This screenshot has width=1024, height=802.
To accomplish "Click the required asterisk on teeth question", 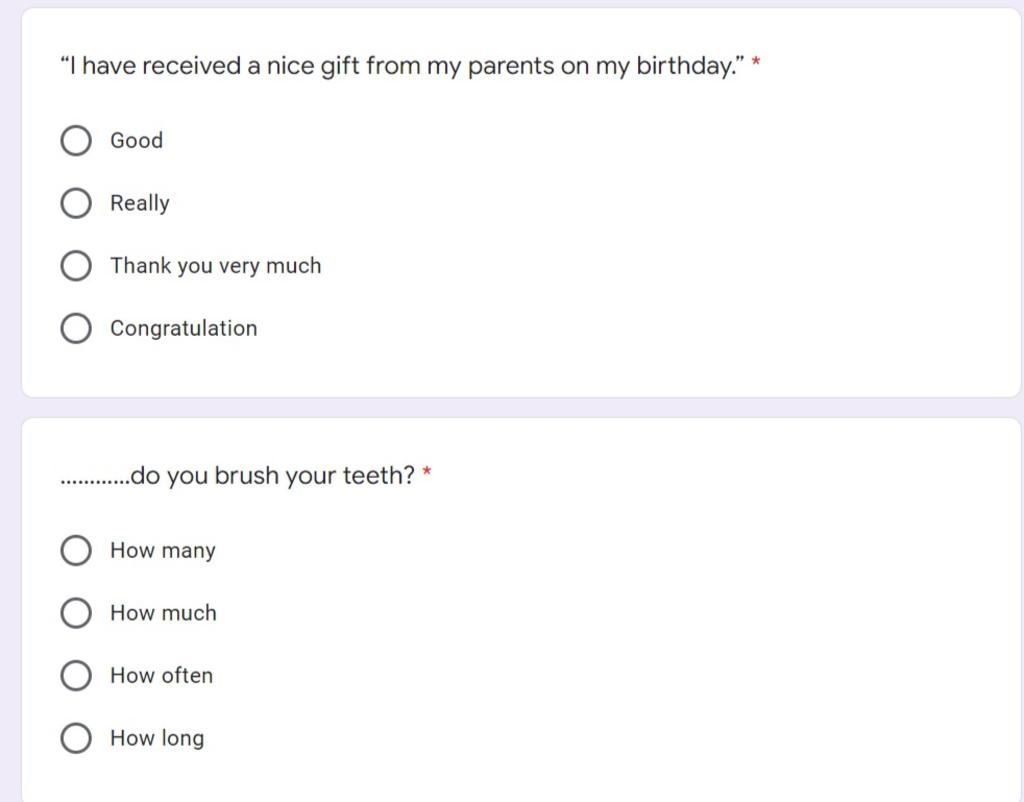I will pyautogui.click(x=426, y=472).
